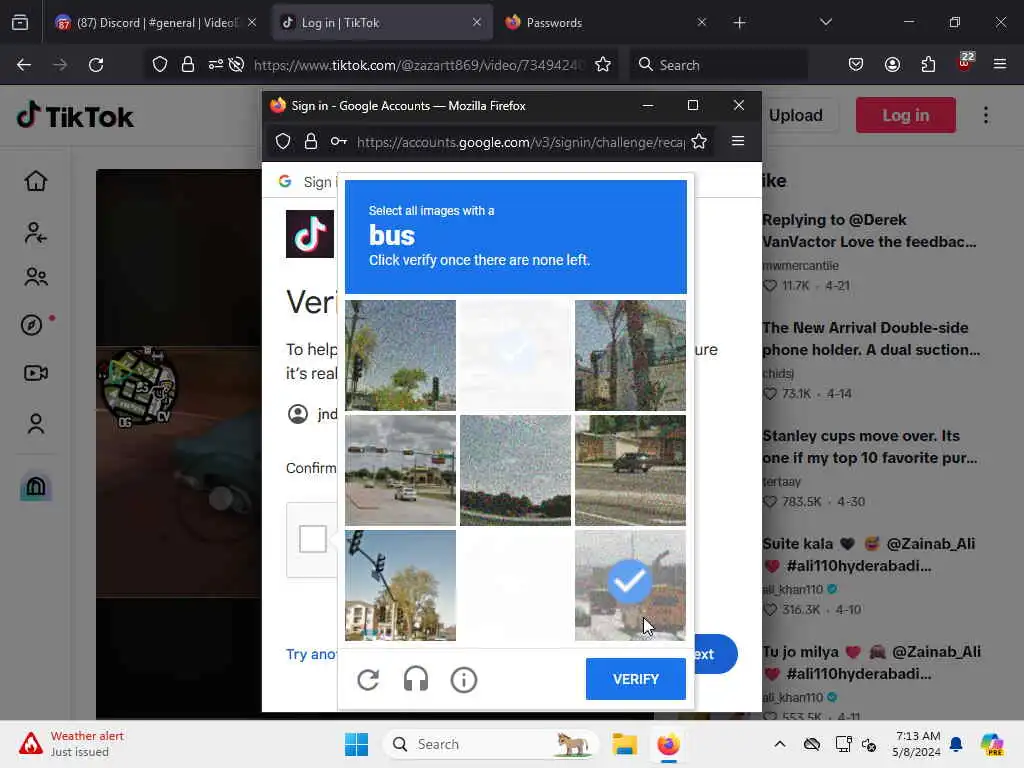Click the VERIFY button
Image resolution: width=1024 pixels, height=768 pixels.
(x=635, y=679)
